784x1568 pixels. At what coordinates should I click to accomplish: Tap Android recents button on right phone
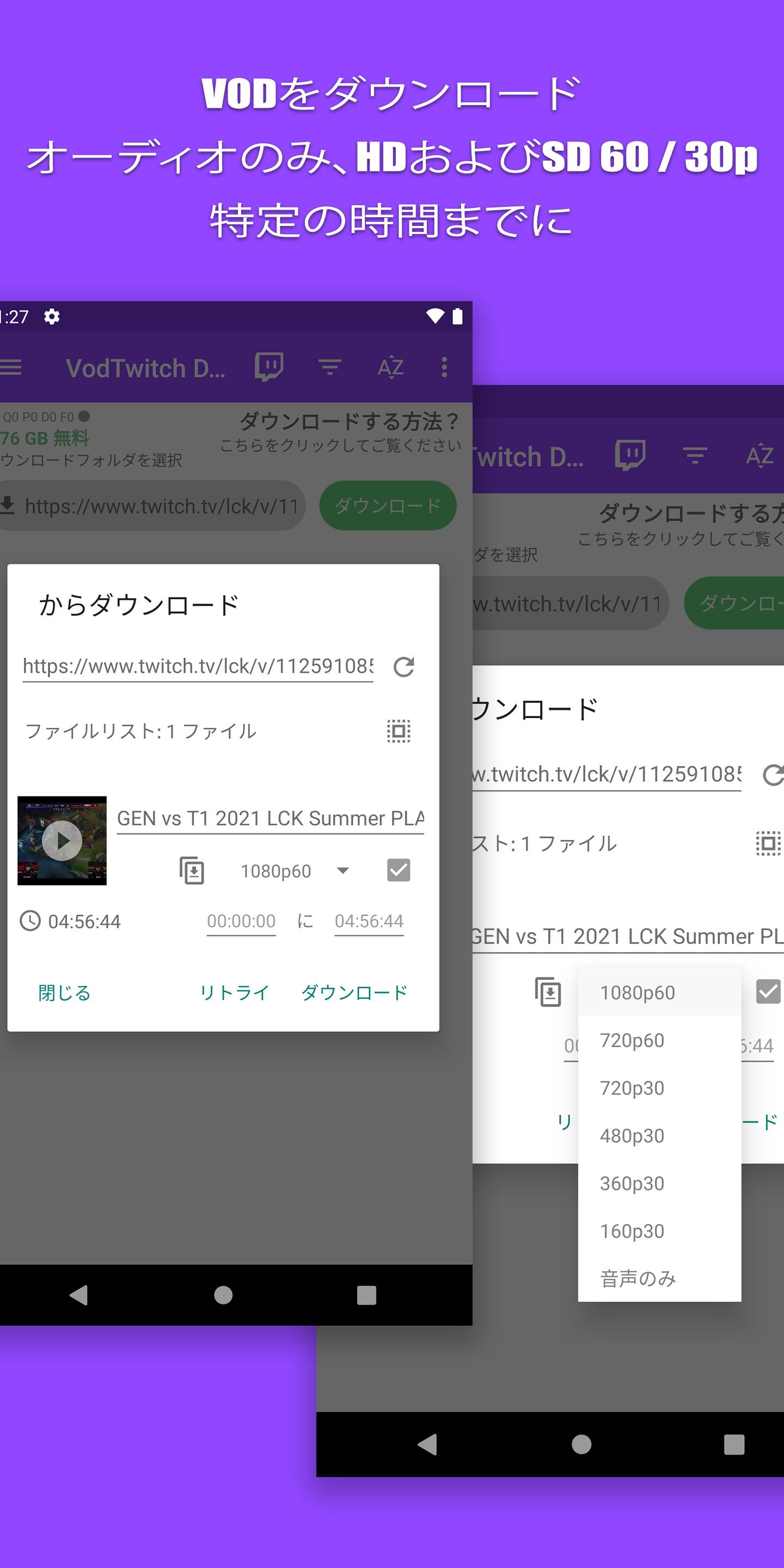point(734,1444)
